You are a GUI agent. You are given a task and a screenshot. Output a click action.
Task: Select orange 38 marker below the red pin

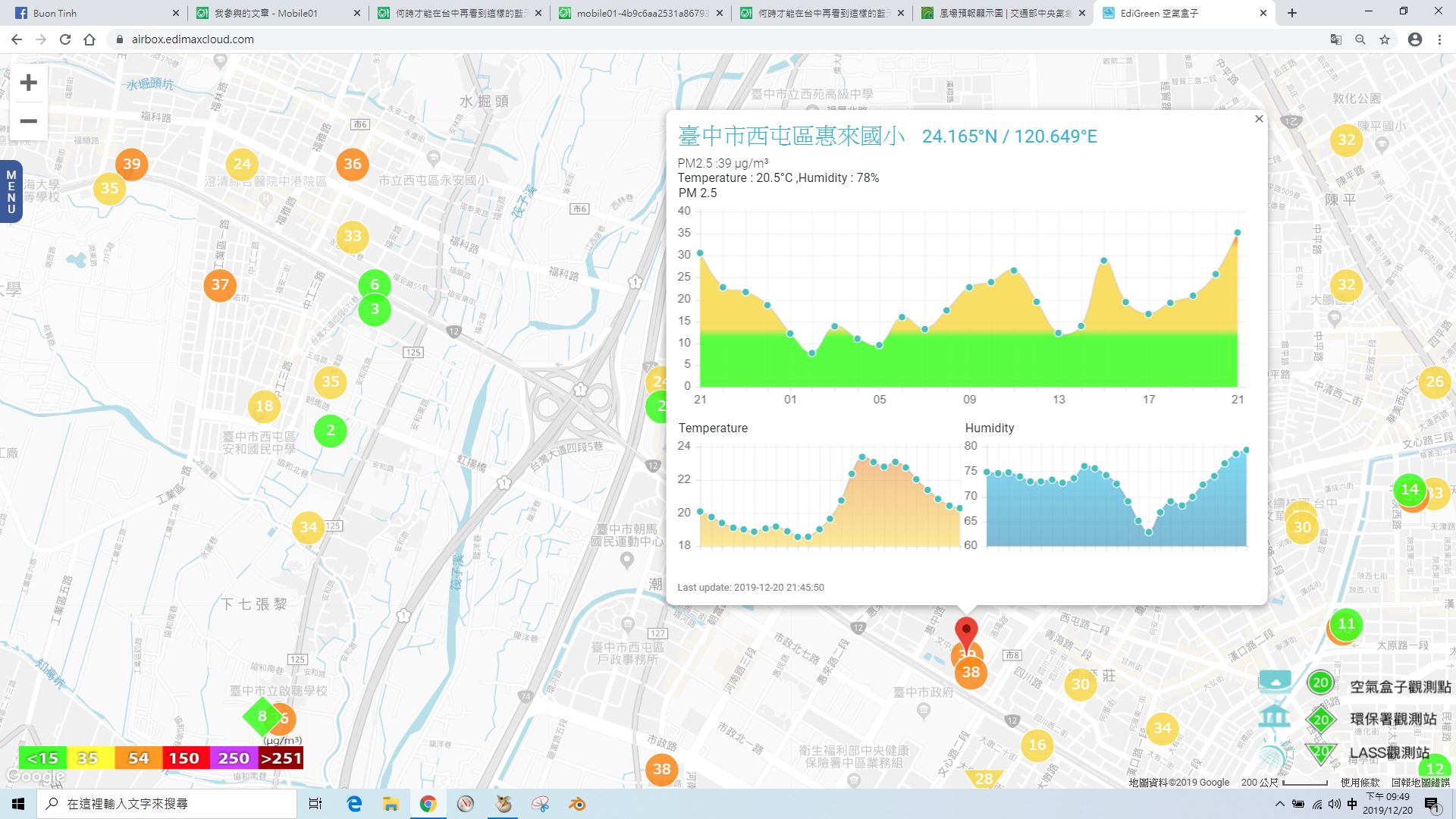click(971, 673)
